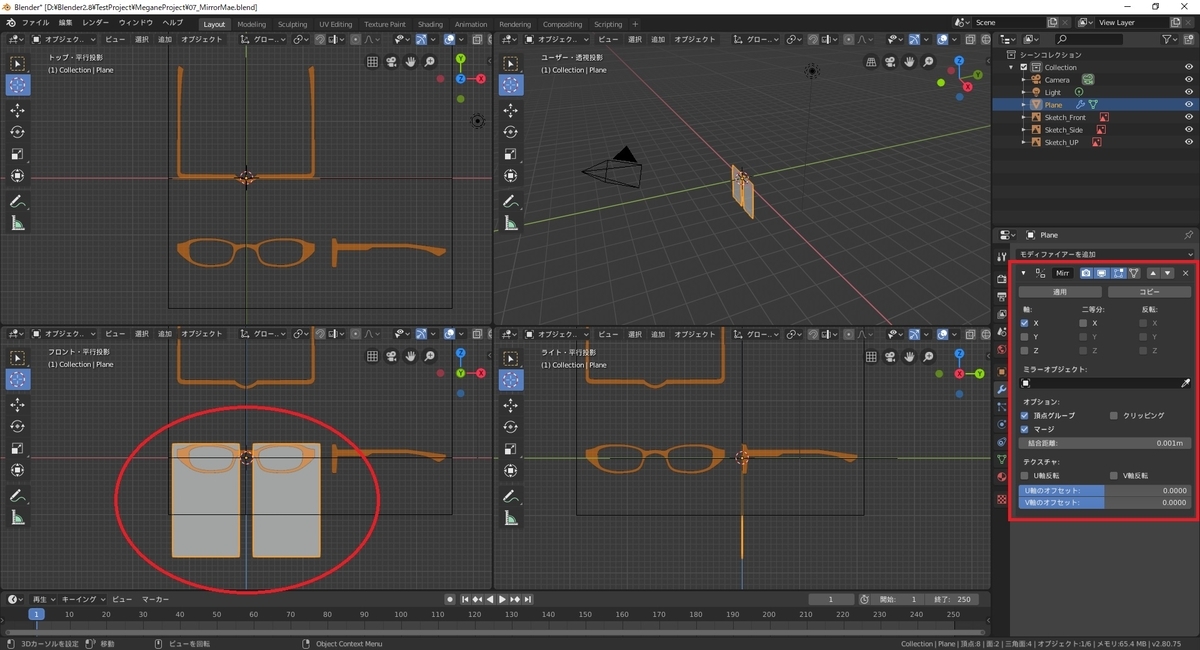Enable the U軸反転 checkbox
This screenshot has width=1200, height=650.
click(x=1024, y=476)
